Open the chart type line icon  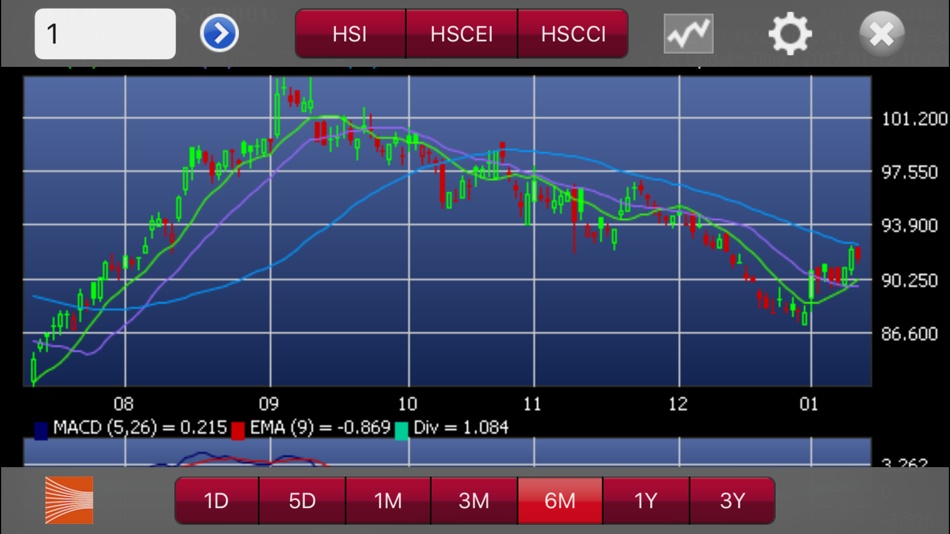pos(688,34)
